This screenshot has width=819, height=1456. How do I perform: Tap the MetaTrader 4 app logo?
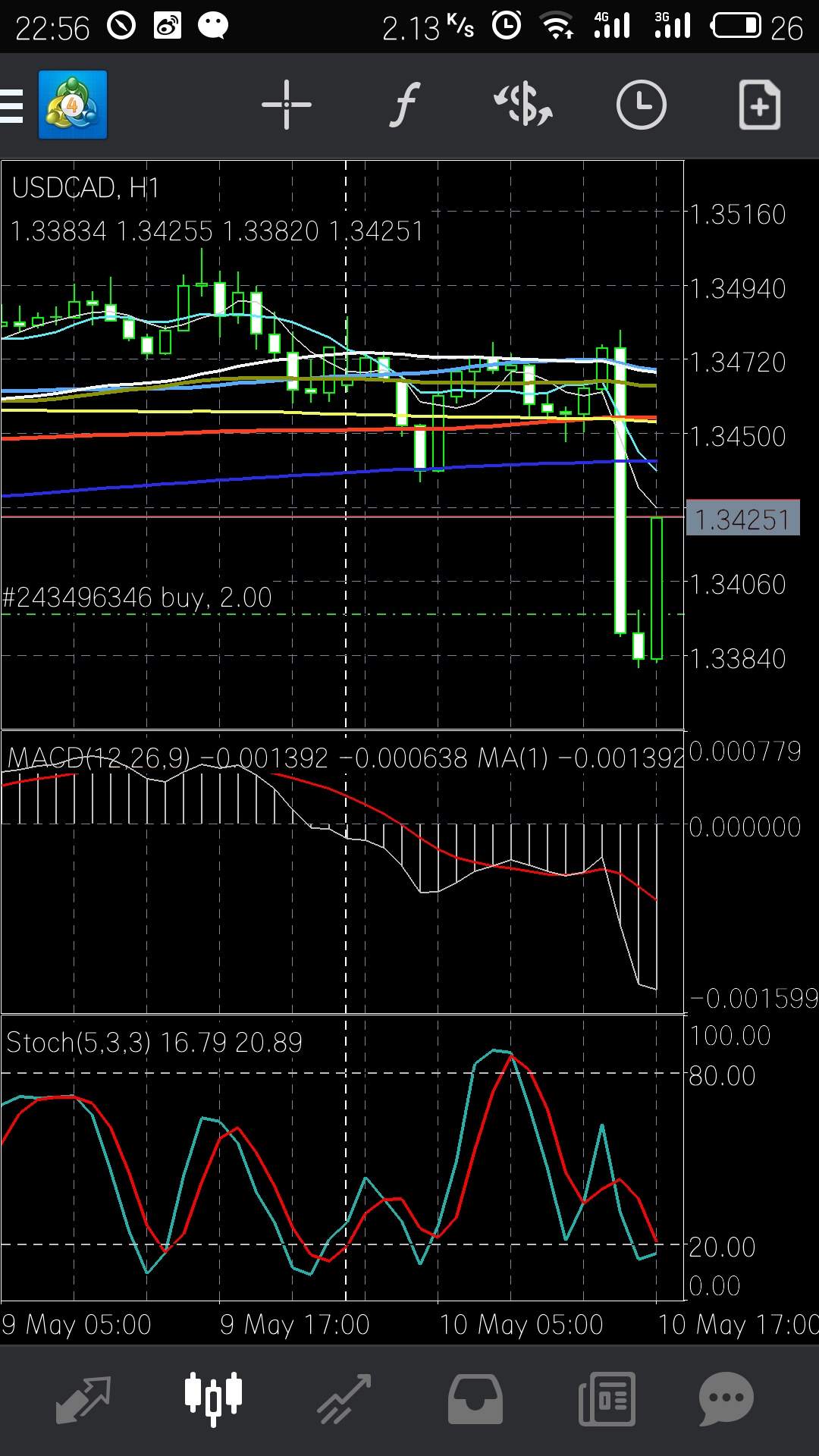coord(73,105)
